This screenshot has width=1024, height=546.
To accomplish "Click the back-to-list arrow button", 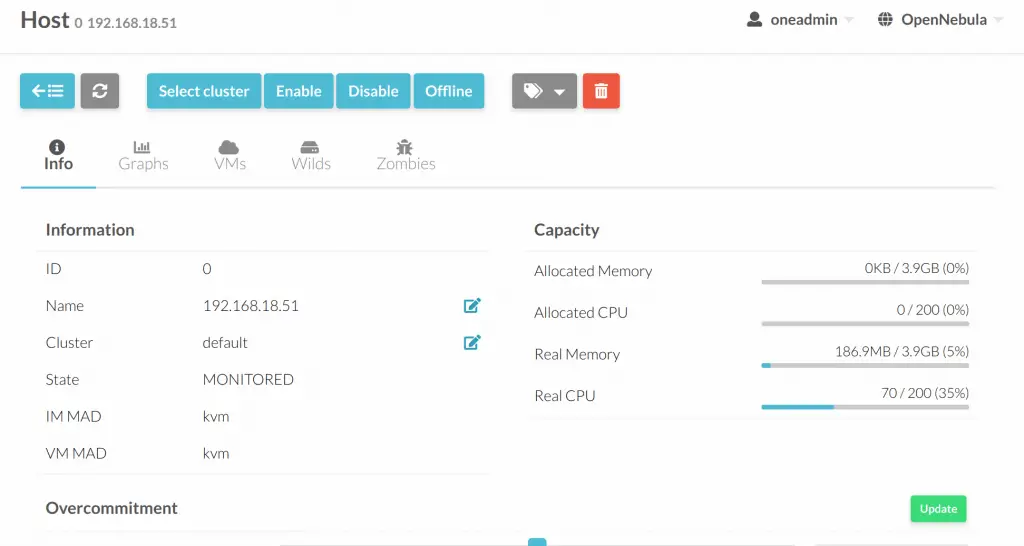I will (x=47, y=91).
